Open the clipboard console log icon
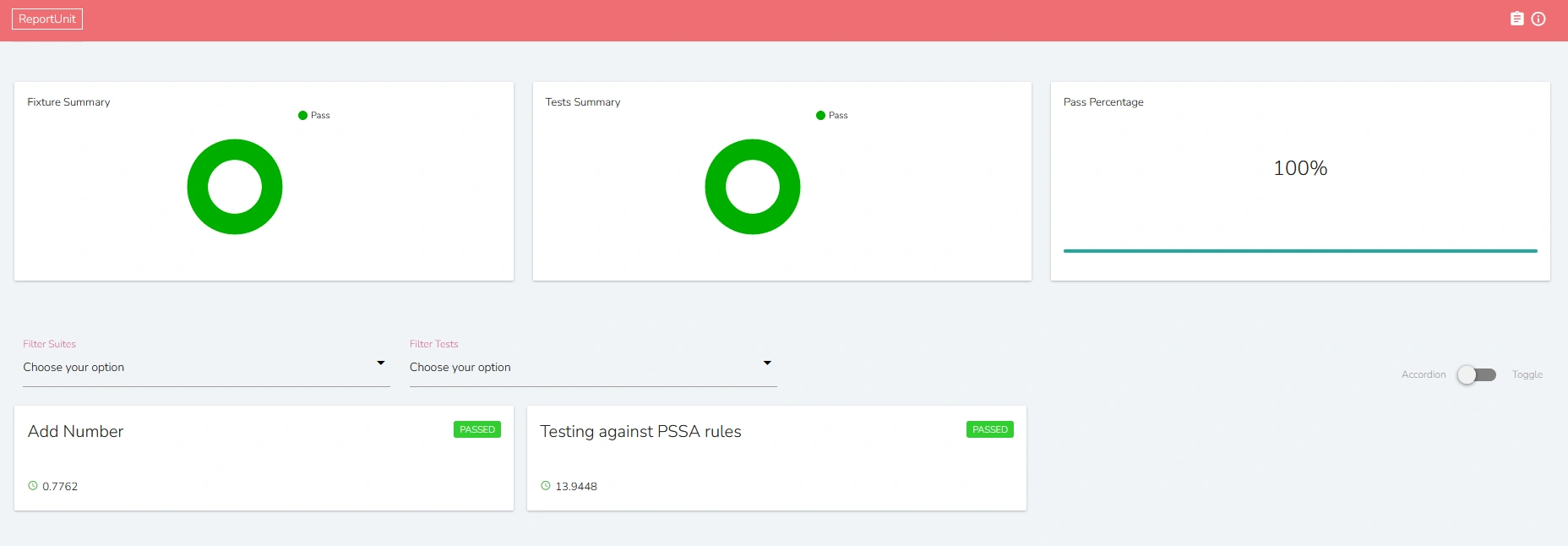 click(1517, 19)
